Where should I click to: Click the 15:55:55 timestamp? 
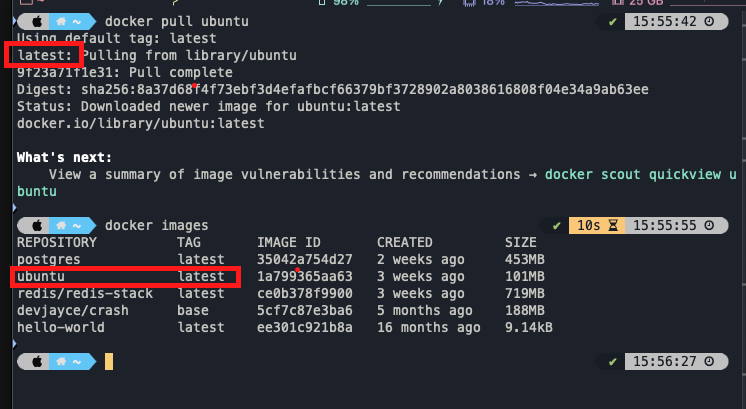(x=665, y=225)
